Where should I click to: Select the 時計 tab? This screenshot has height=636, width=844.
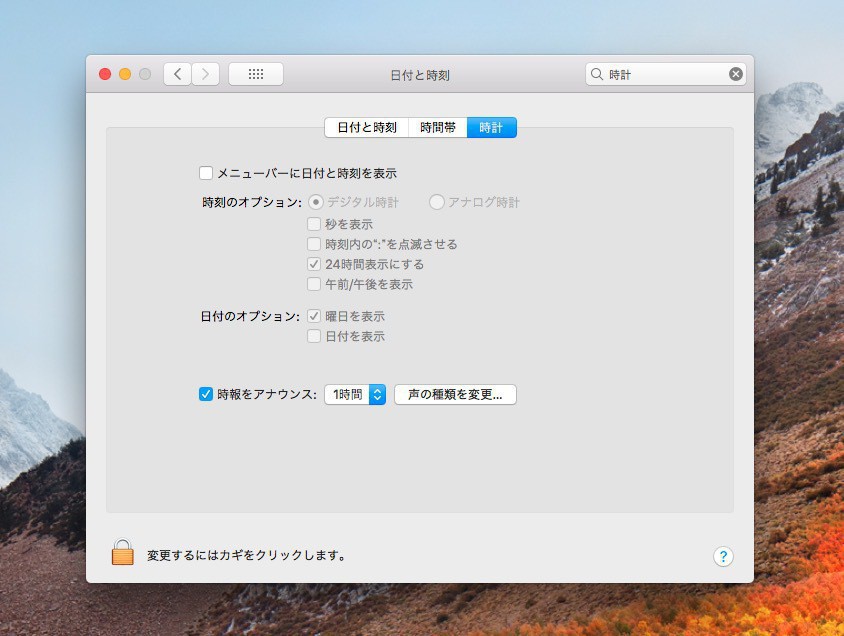491,128
